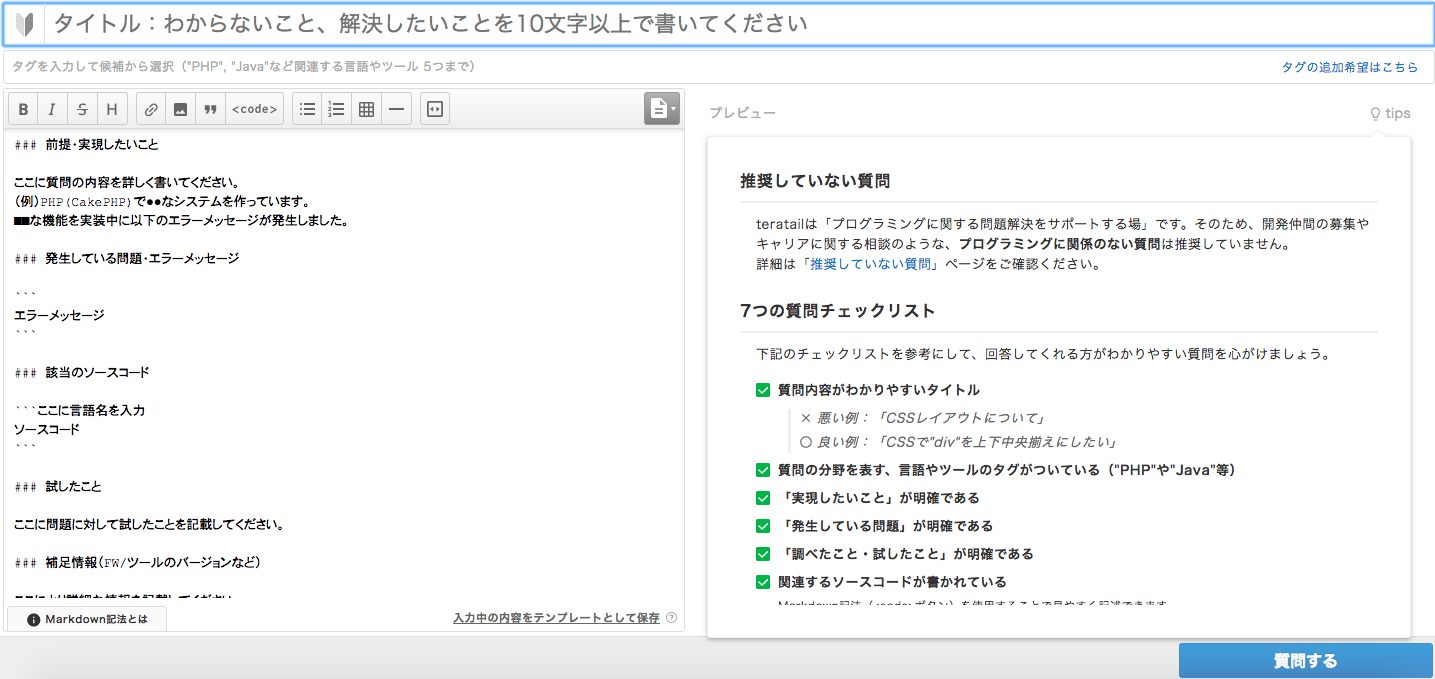Show the tips lightbulb link

[1390, 113]
